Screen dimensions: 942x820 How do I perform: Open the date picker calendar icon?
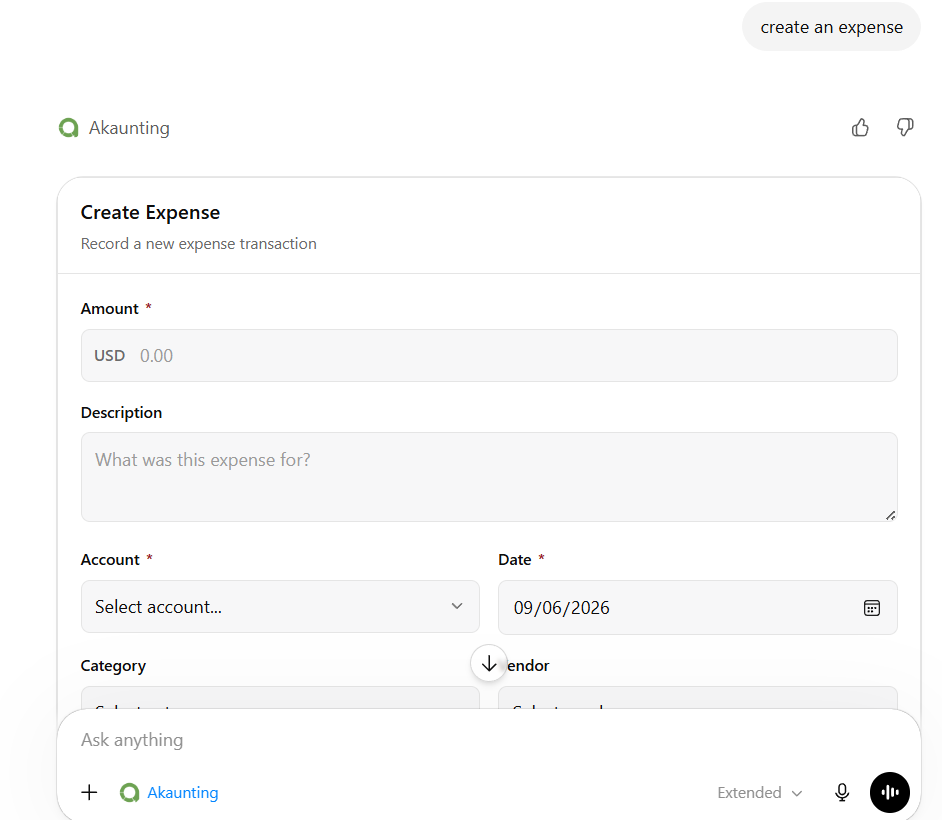[872, 608]
